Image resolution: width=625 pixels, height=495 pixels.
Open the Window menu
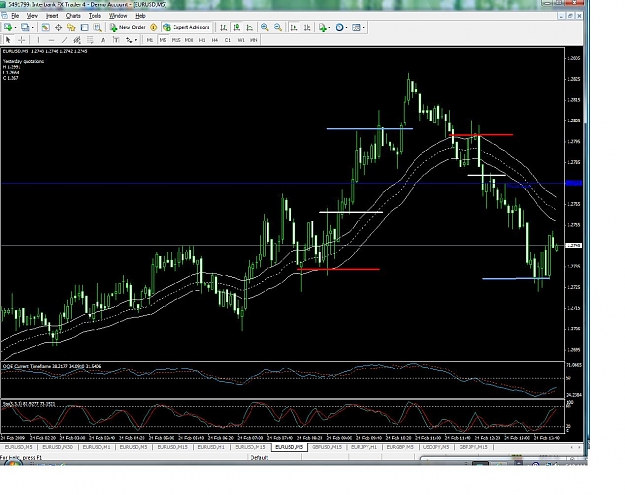click(118, 16)
